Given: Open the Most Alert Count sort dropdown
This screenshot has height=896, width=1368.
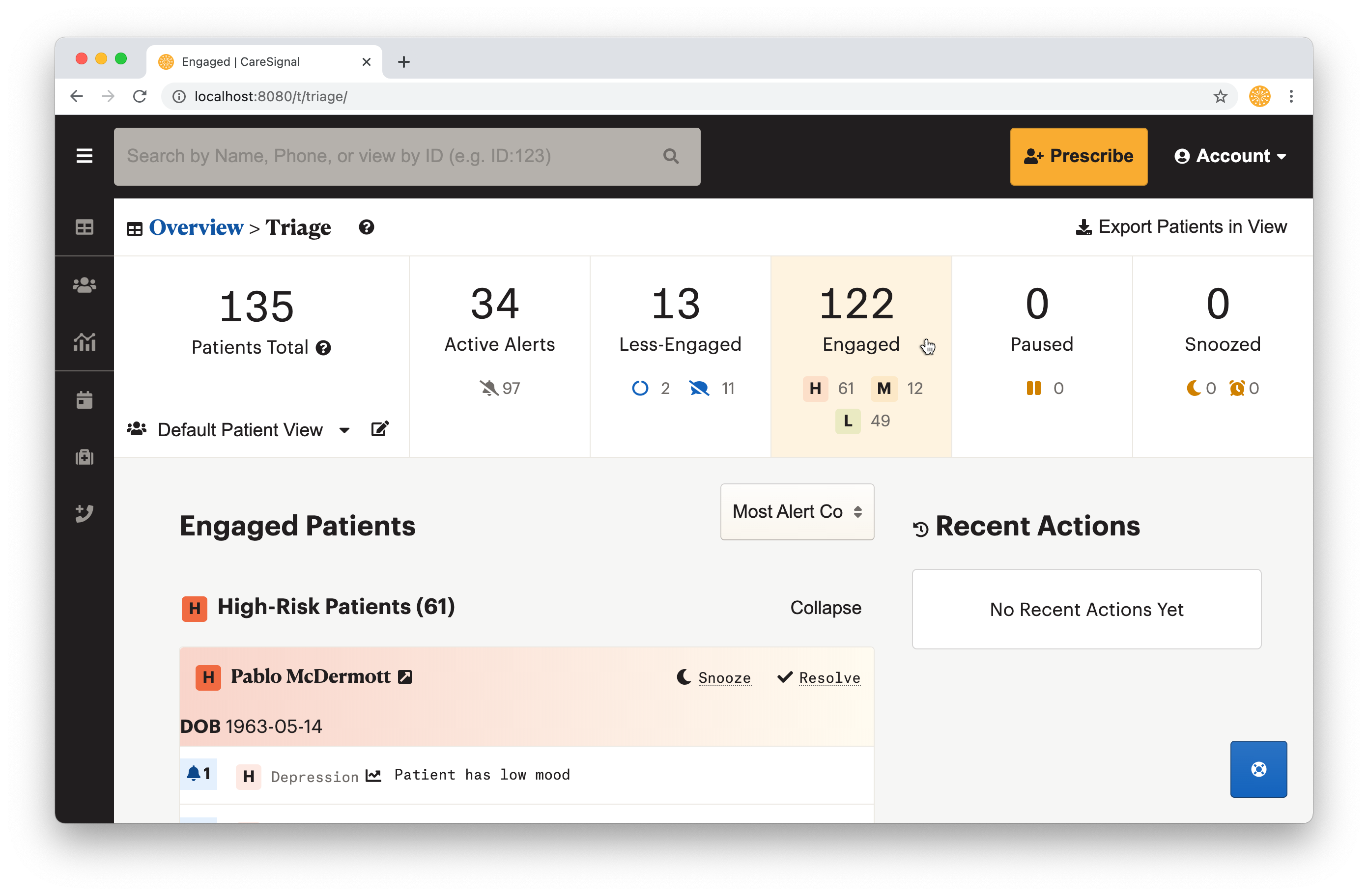Looking at the screenshot, I should (797, 511).
